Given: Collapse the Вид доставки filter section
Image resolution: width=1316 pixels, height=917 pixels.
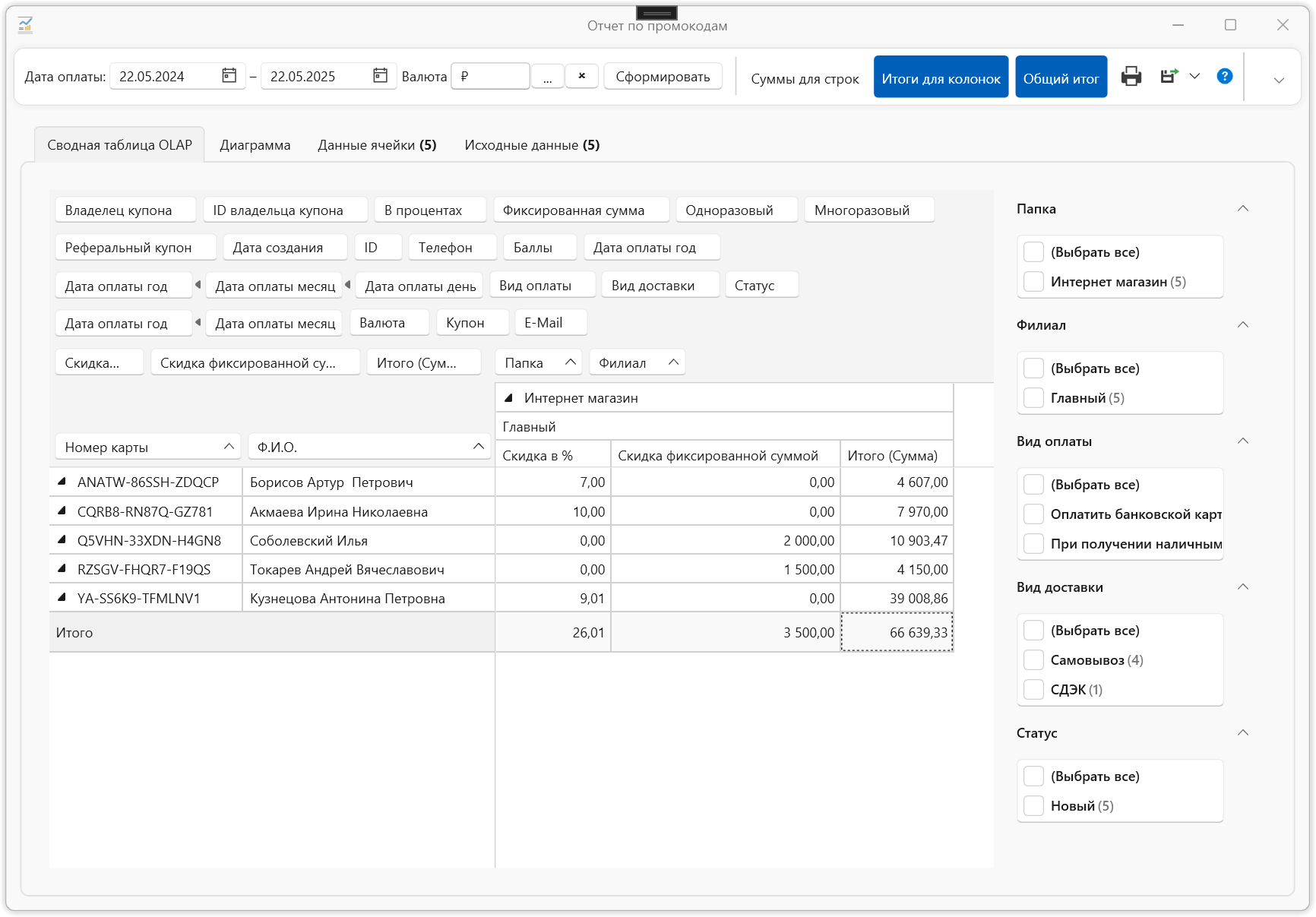Looking at the screenshot, I should [1243, 587].
